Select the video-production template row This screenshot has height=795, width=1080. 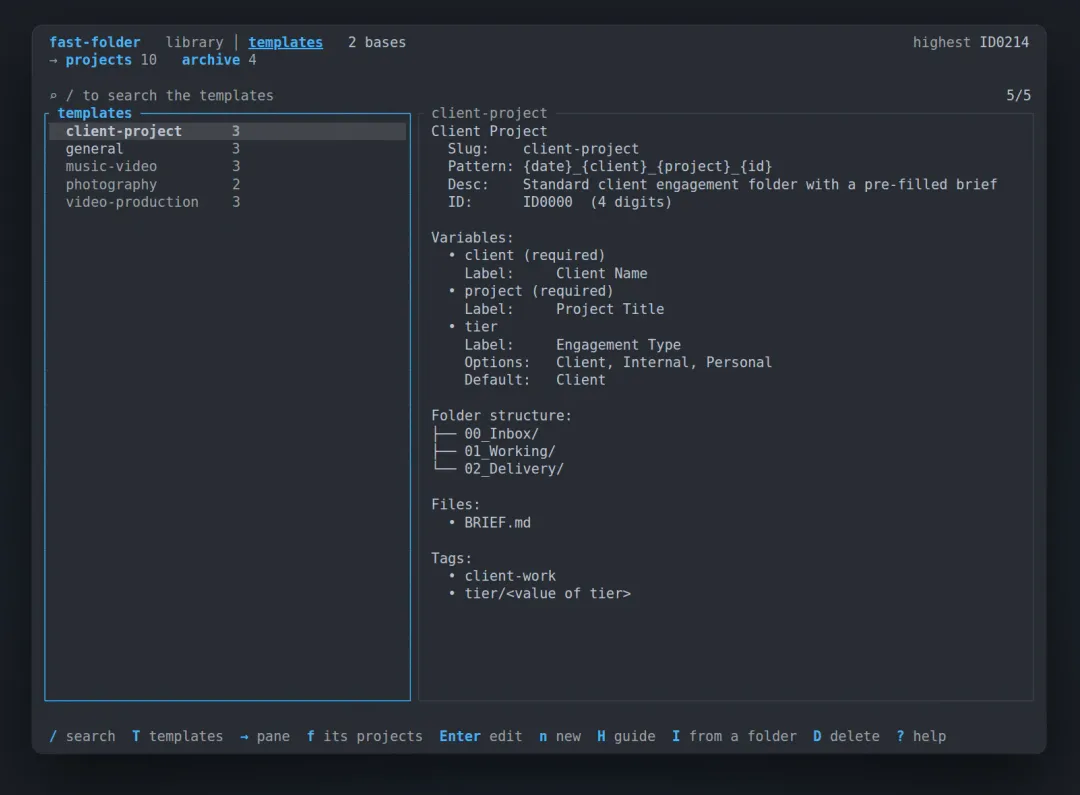coord(227,203)
